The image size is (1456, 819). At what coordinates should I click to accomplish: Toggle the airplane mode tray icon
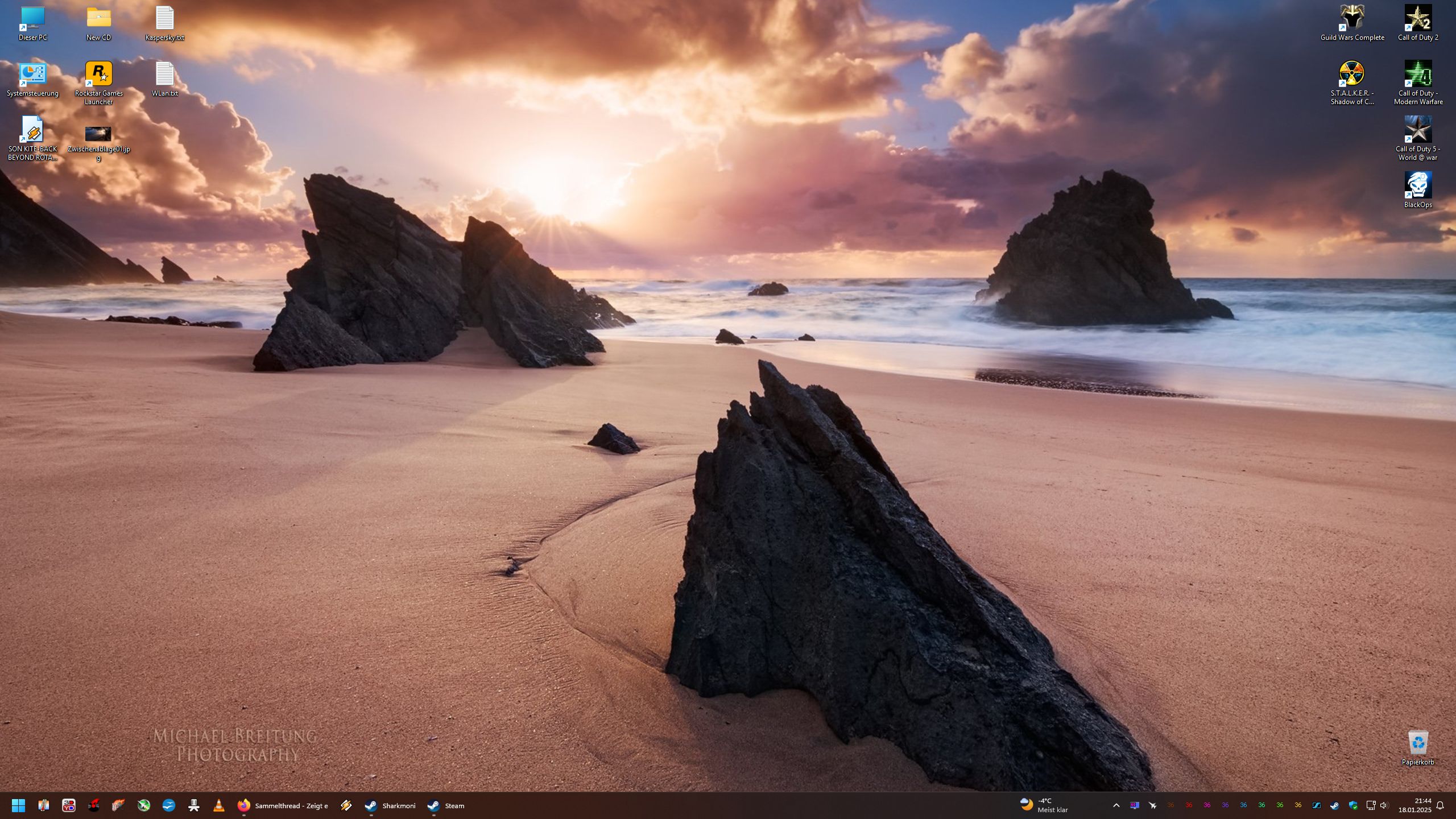coord(1152,805)
